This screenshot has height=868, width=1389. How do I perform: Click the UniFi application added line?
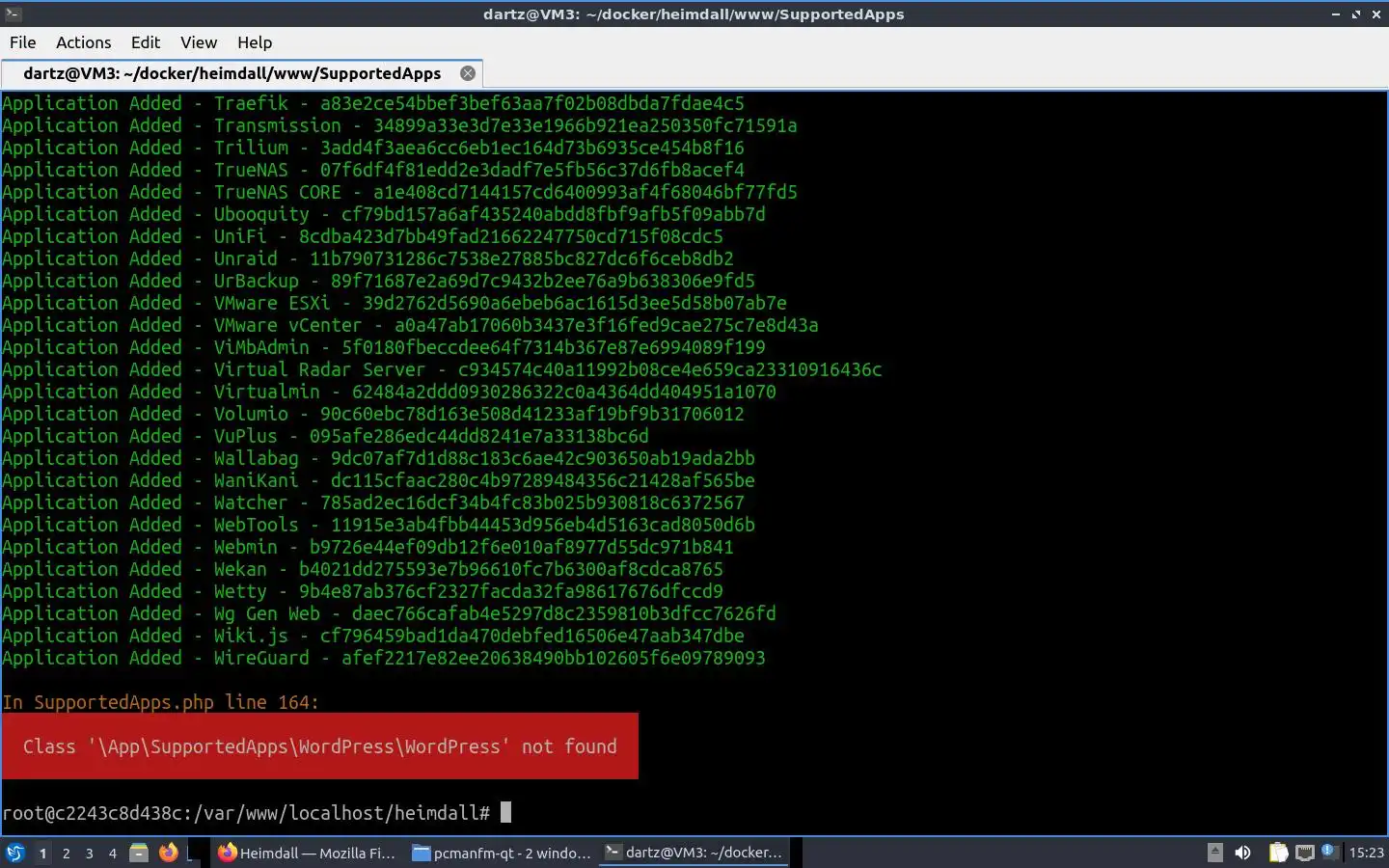(363, 236)
